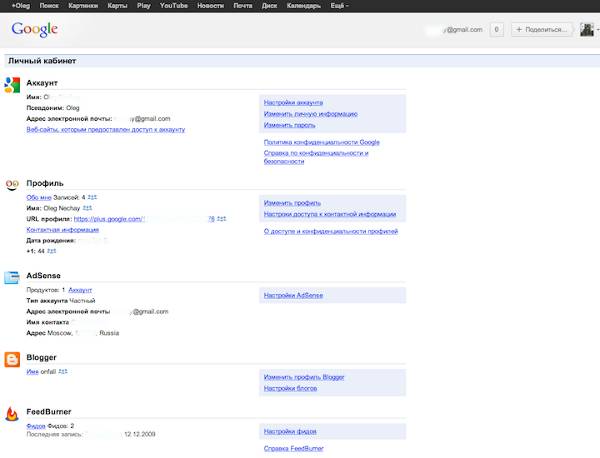Select Почта in the top navigation bar
The image size is (600, 458).
tap(243, 6)
